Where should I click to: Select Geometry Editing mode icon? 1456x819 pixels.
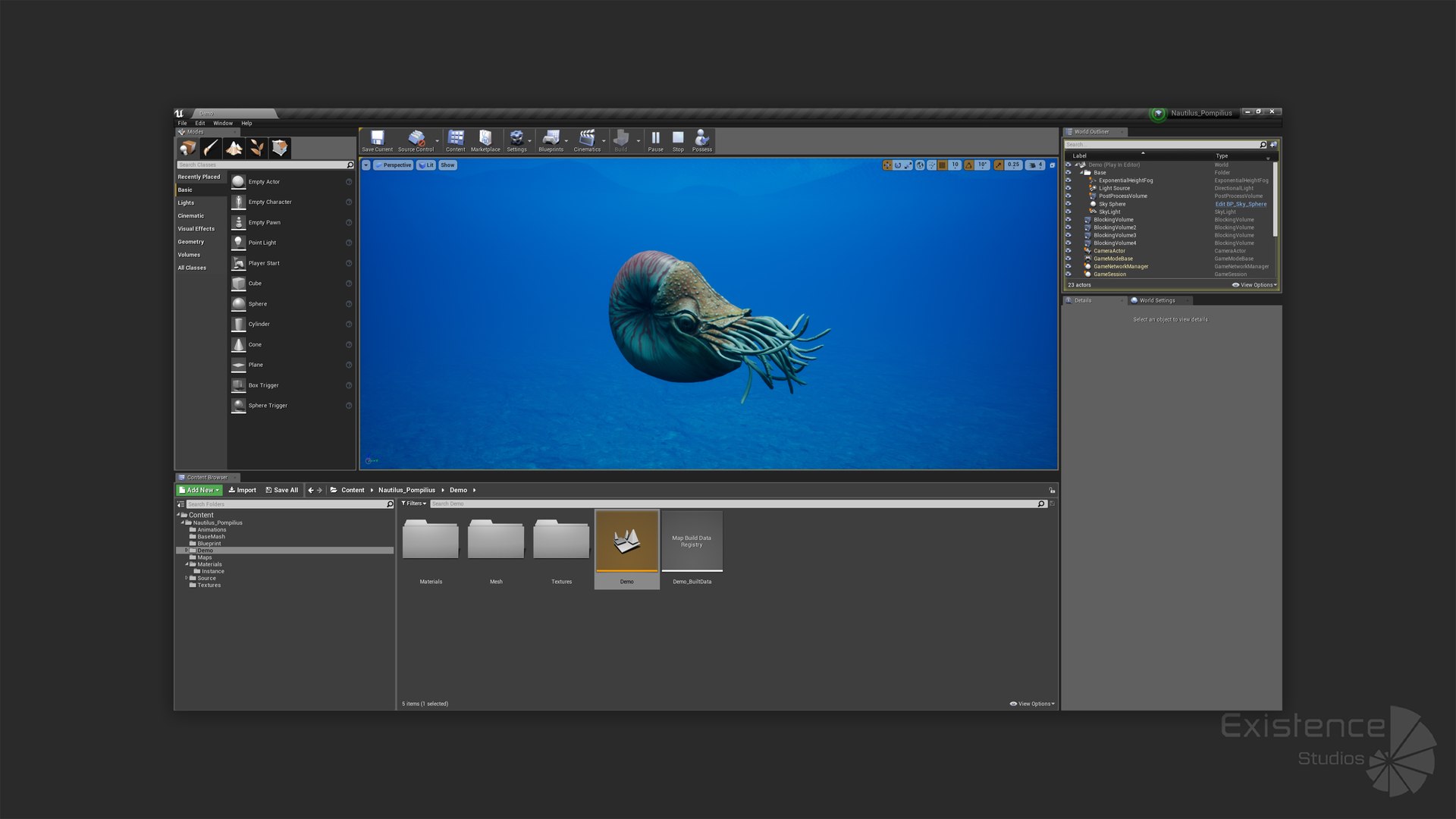coord(280,148)
